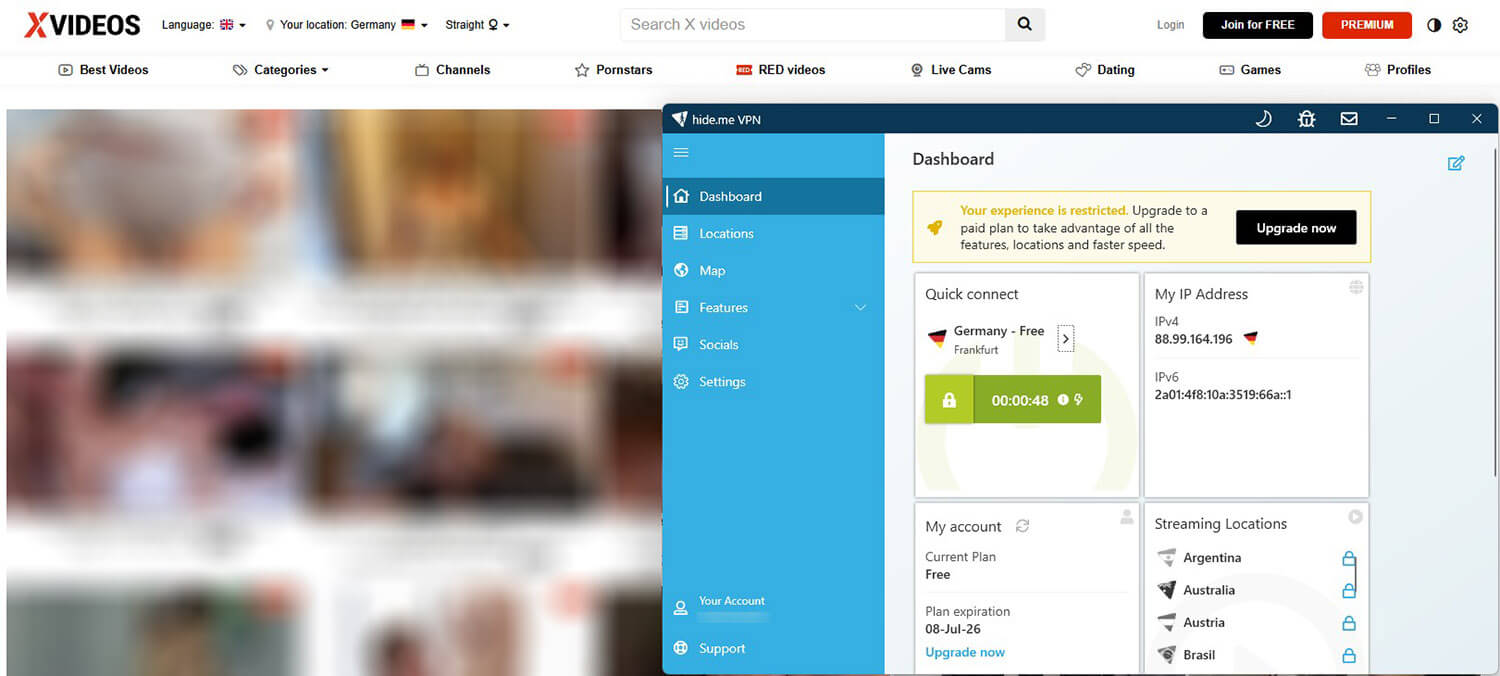Click the German flag beside the IPv4 address

[x=1250, y=339]
